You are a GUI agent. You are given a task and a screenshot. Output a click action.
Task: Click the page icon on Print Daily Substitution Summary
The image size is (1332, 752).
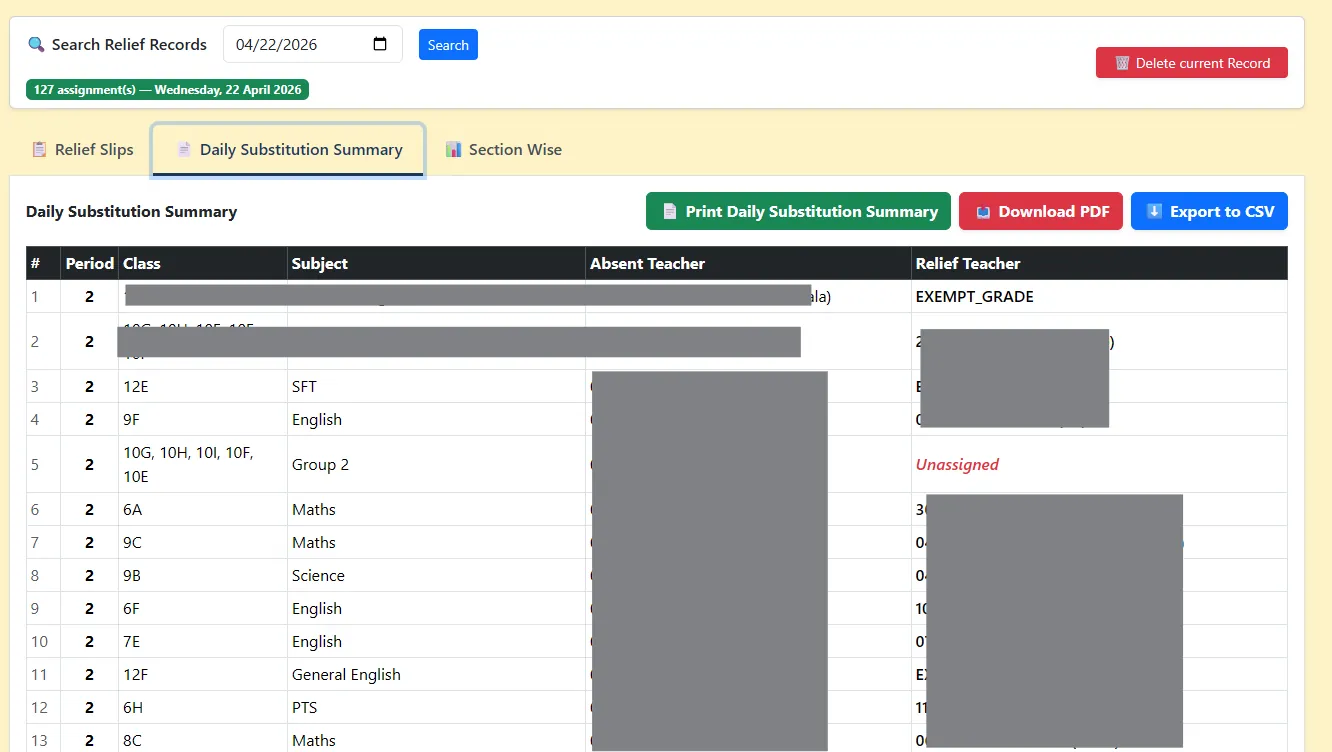(670, 212)
